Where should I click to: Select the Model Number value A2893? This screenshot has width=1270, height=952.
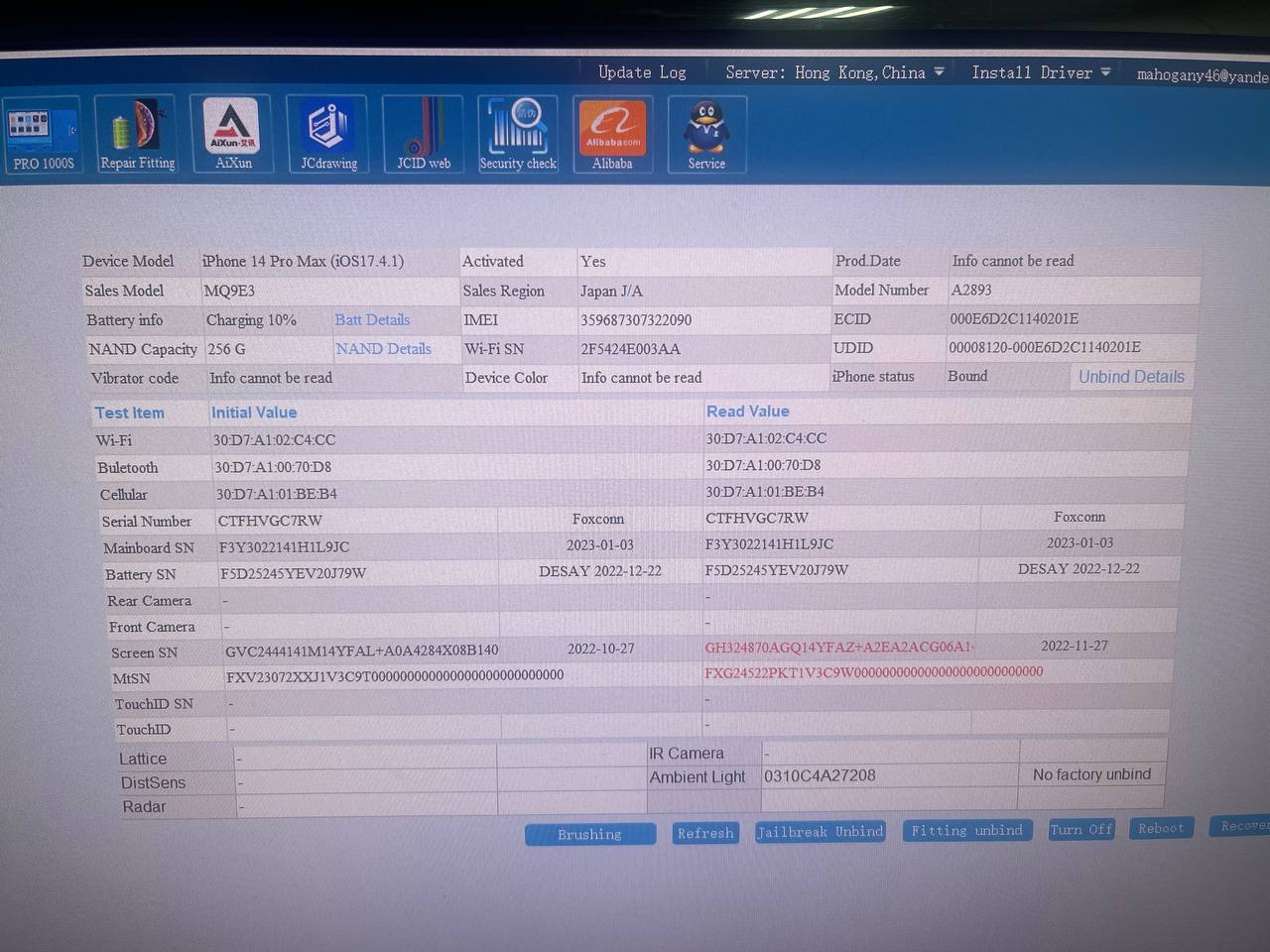pyautogui.click(x=971, y=290)
